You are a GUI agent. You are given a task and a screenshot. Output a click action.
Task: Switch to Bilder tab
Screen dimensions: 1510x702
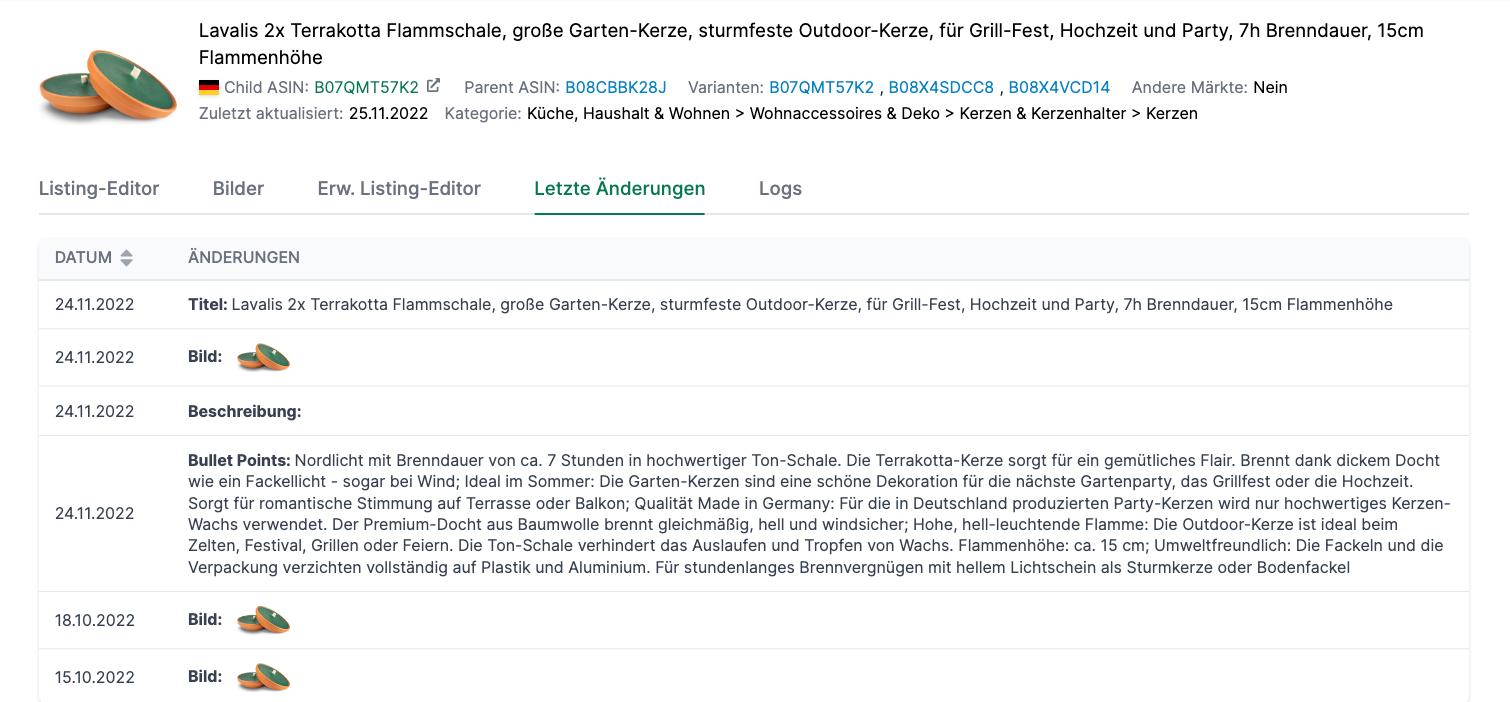(x=238, y=189)
